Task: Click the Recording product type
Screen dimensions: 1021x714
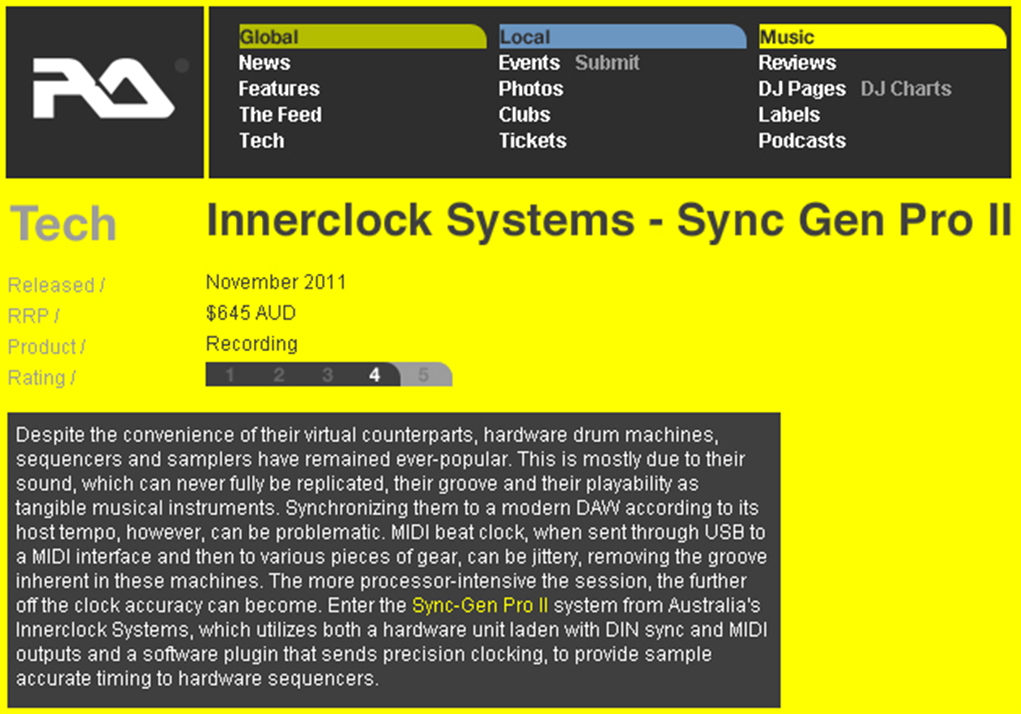Action: 252,344
